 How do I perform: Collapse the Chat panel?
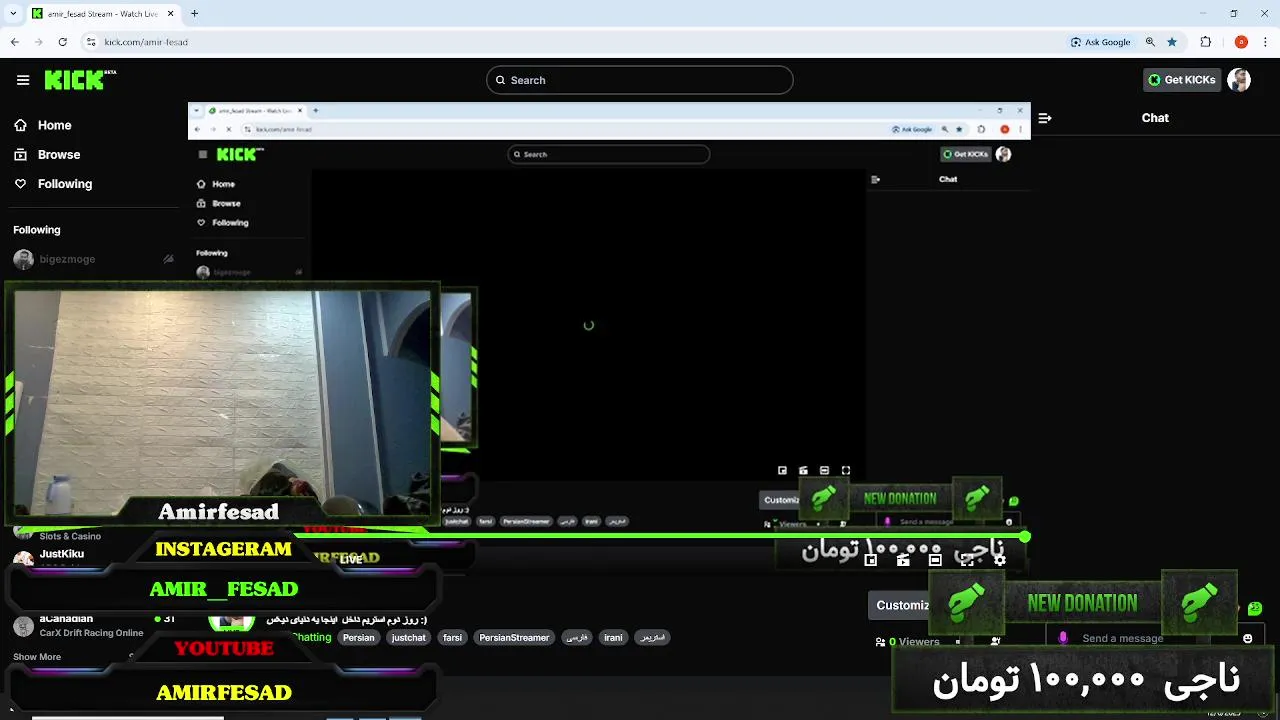(1045, 118)
